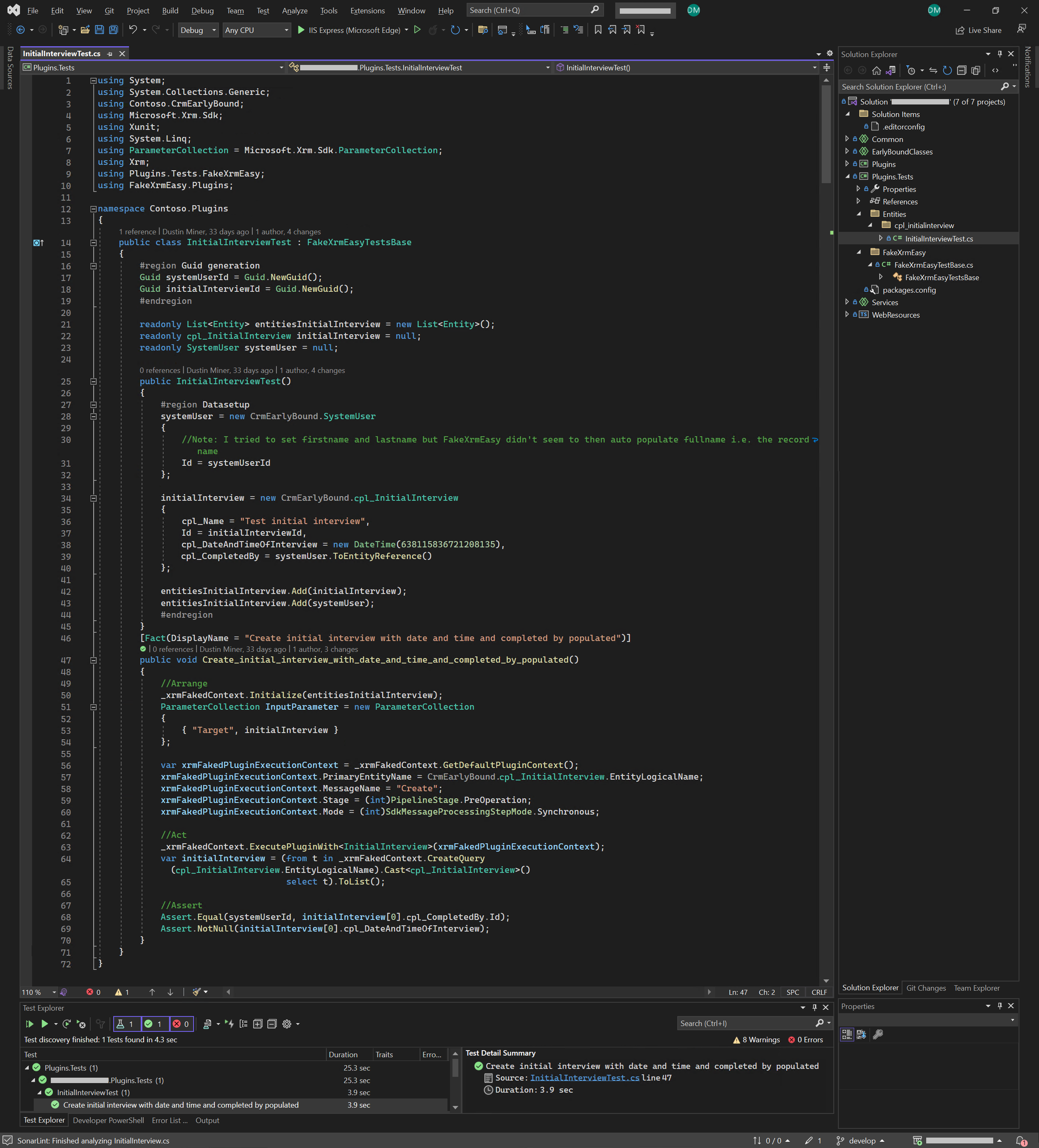Collapse All in Solution Explorer toolbar
1039x1148 pixels.
point(962,71)
